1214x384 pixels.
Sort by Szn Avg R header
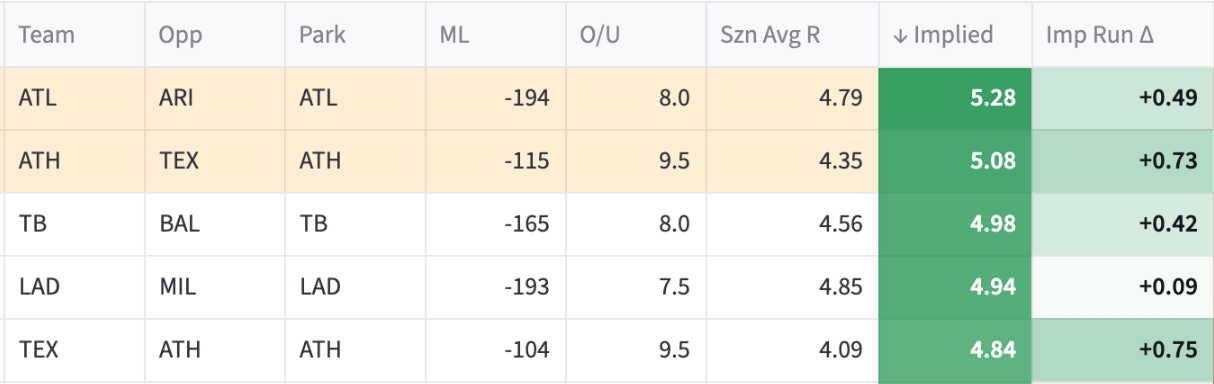pos(792,35)
